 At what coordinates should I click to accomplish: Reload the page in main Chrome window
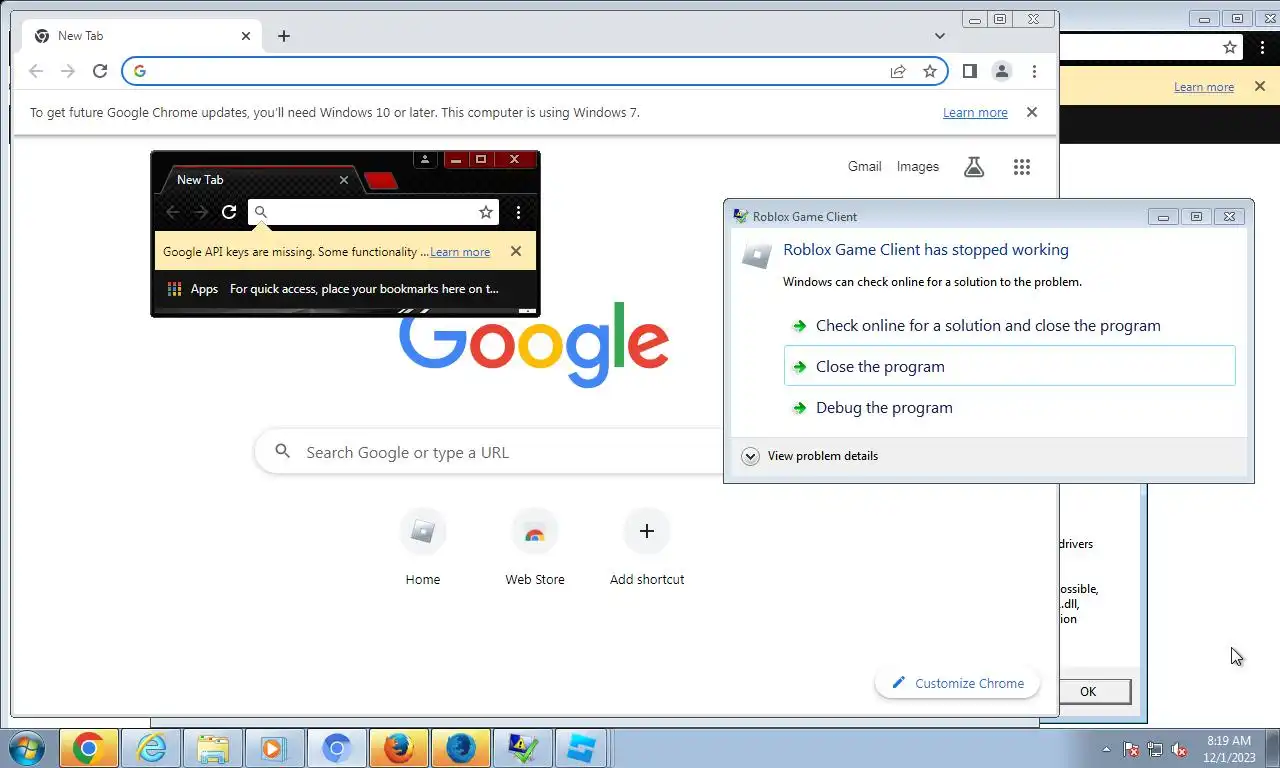pyautogui.click(x=100, y=71)
